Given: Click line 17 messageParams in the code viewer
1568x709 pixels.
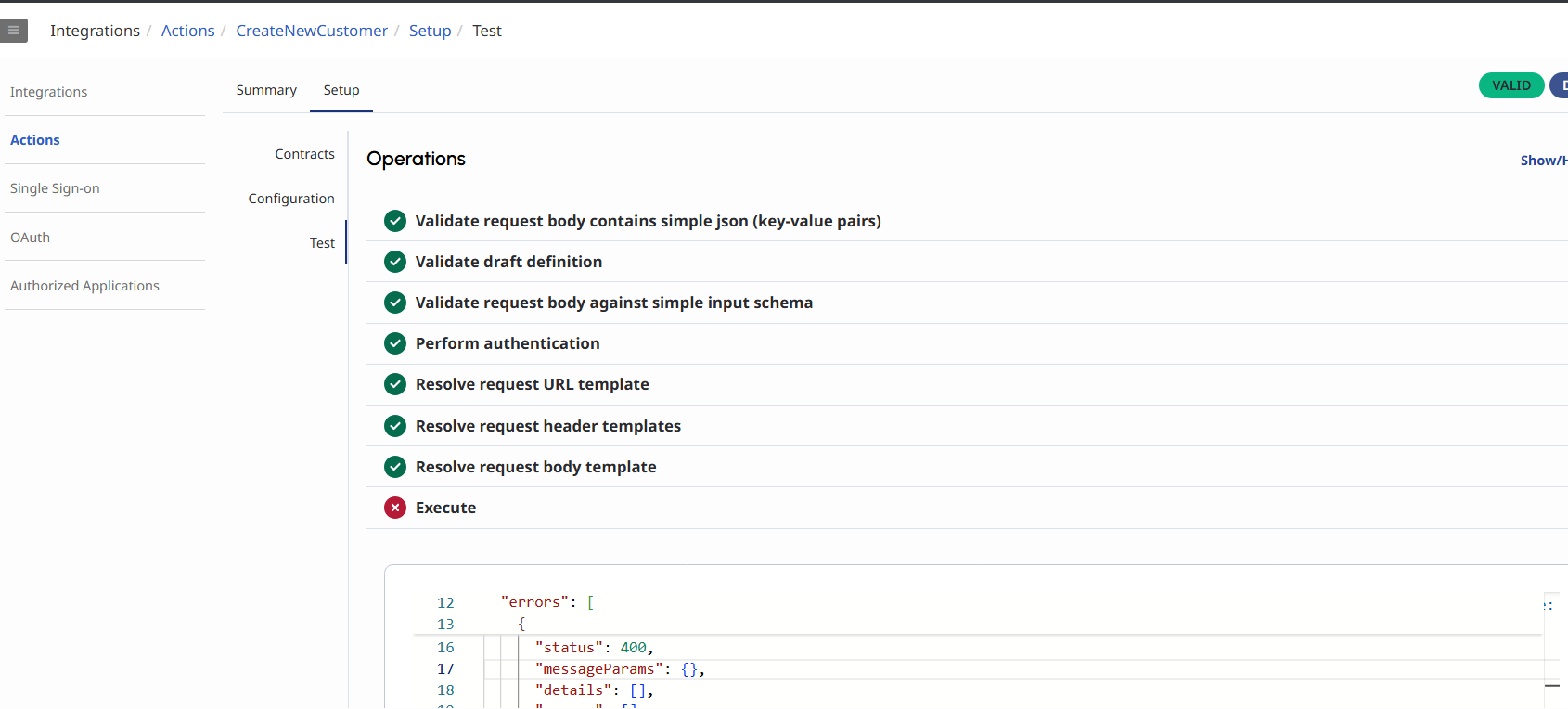Looking at the screenshot, I should (x=598, y=669).
